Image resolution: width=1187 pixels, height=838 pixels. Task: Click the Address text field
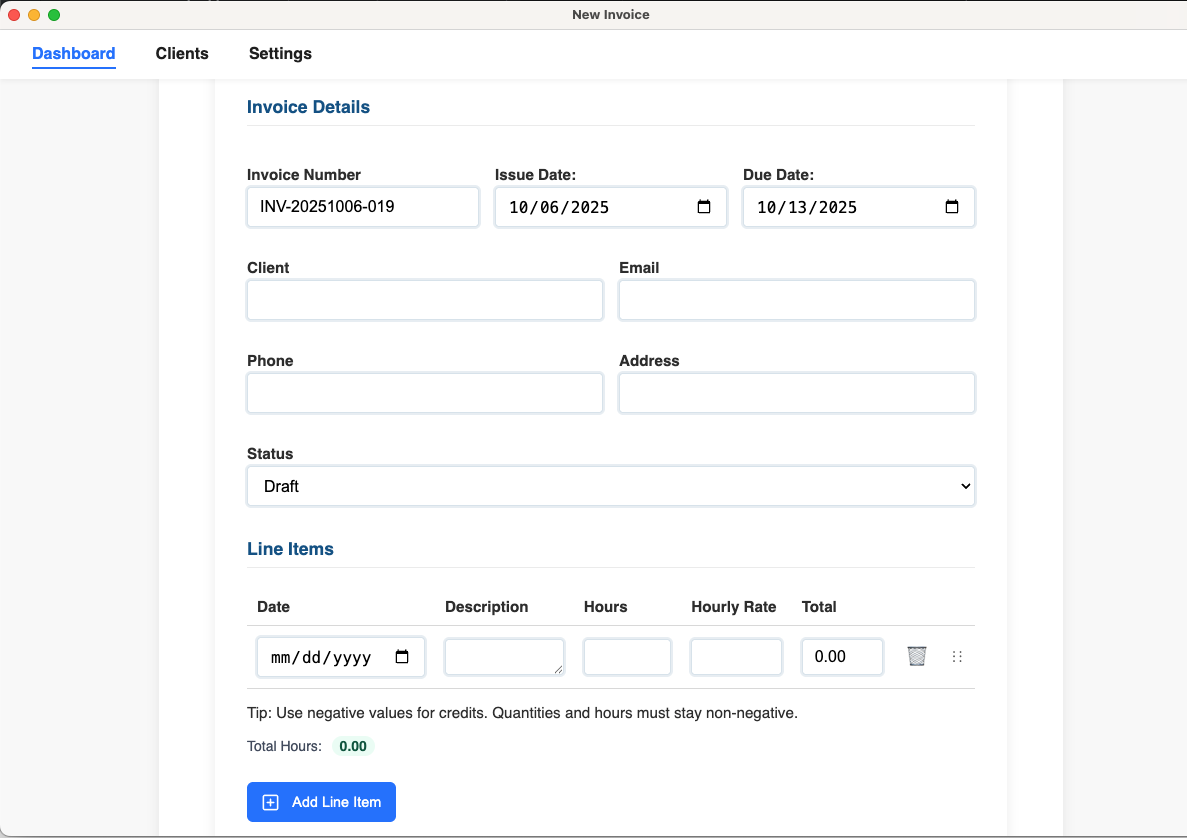coord(796,393)
